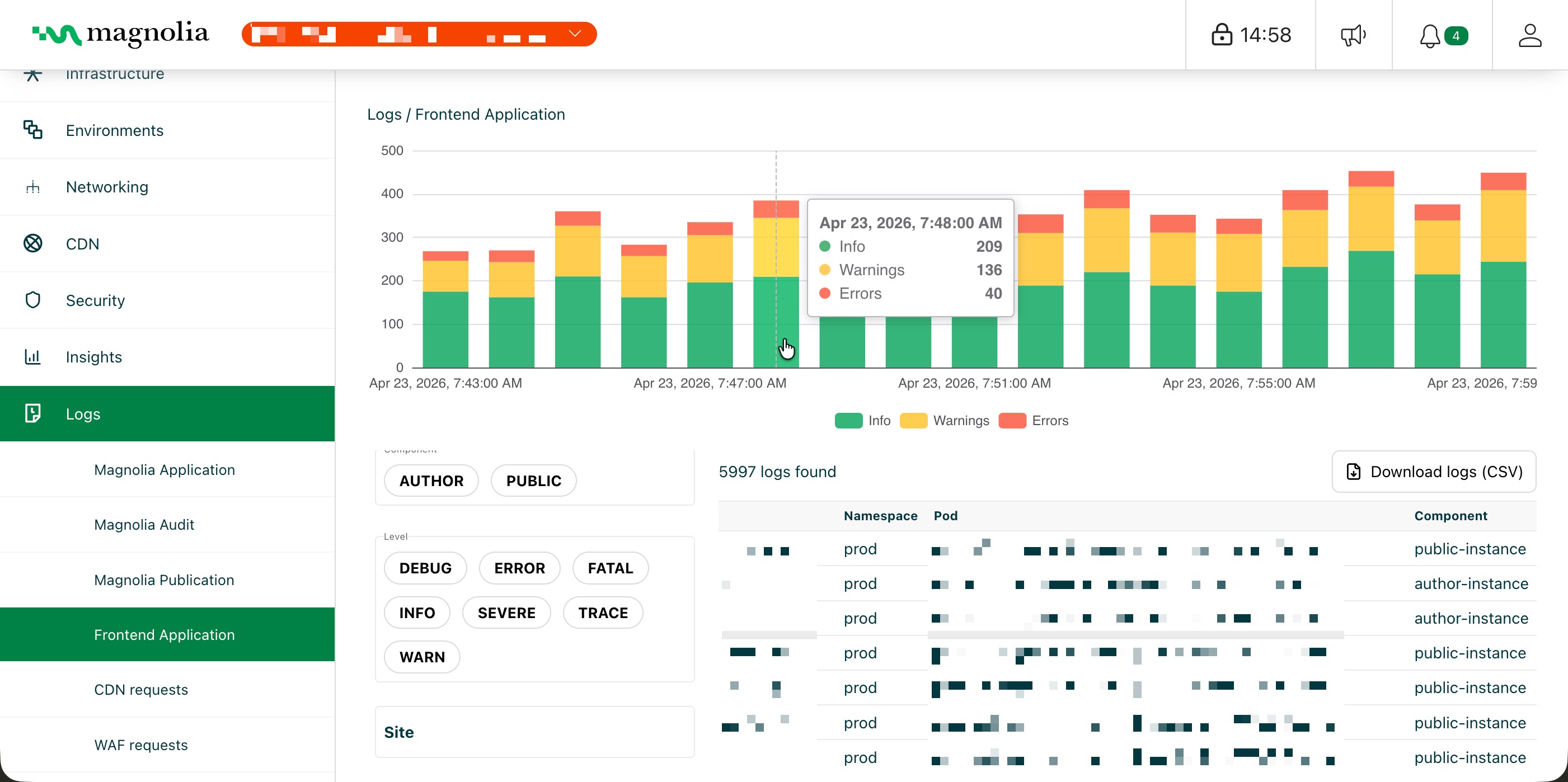
Task: Toggle the INFO level filter
Action: [417, 612]
